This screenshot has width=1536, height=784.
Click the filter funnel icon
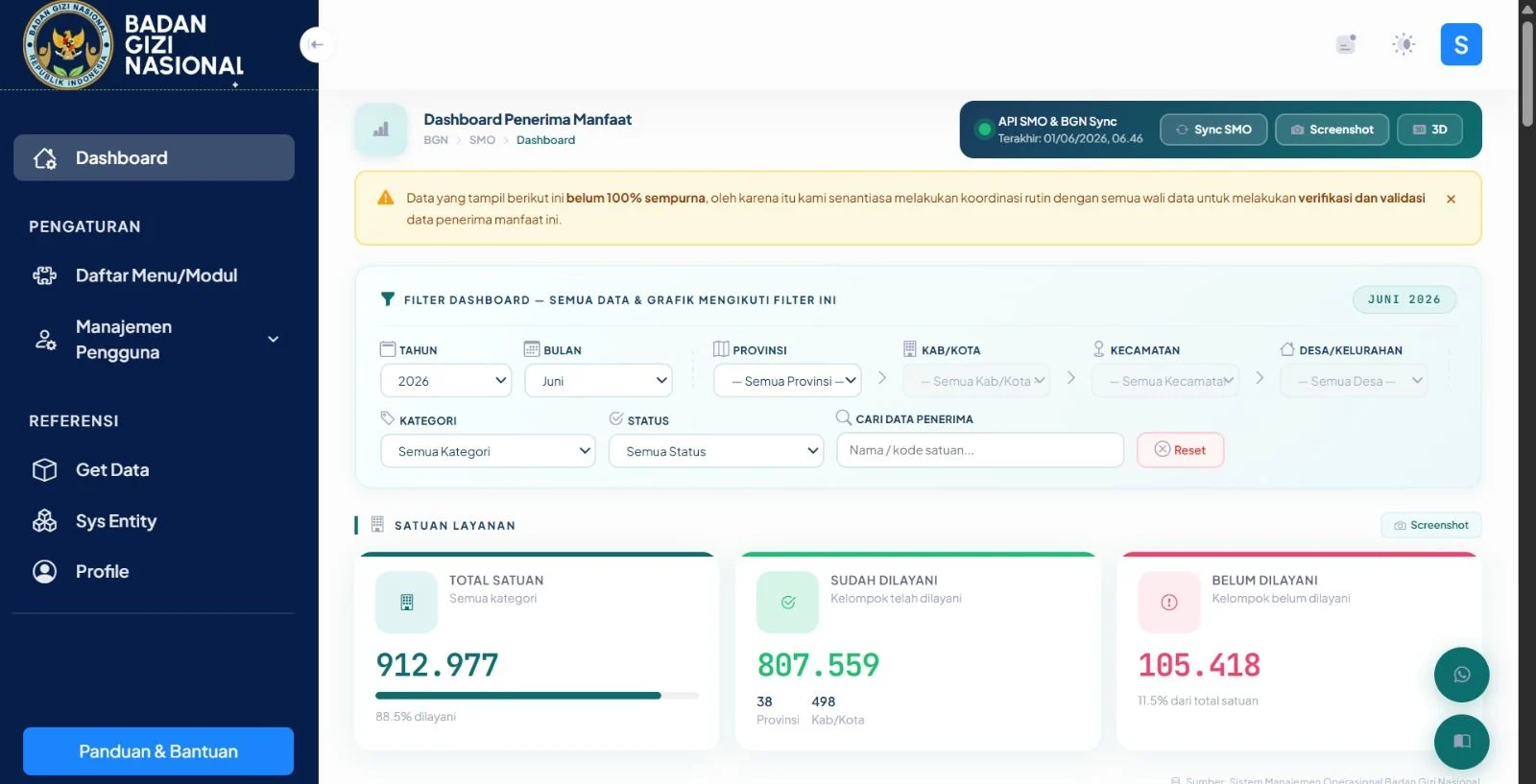pyautogui.click(x=387, y=299)
